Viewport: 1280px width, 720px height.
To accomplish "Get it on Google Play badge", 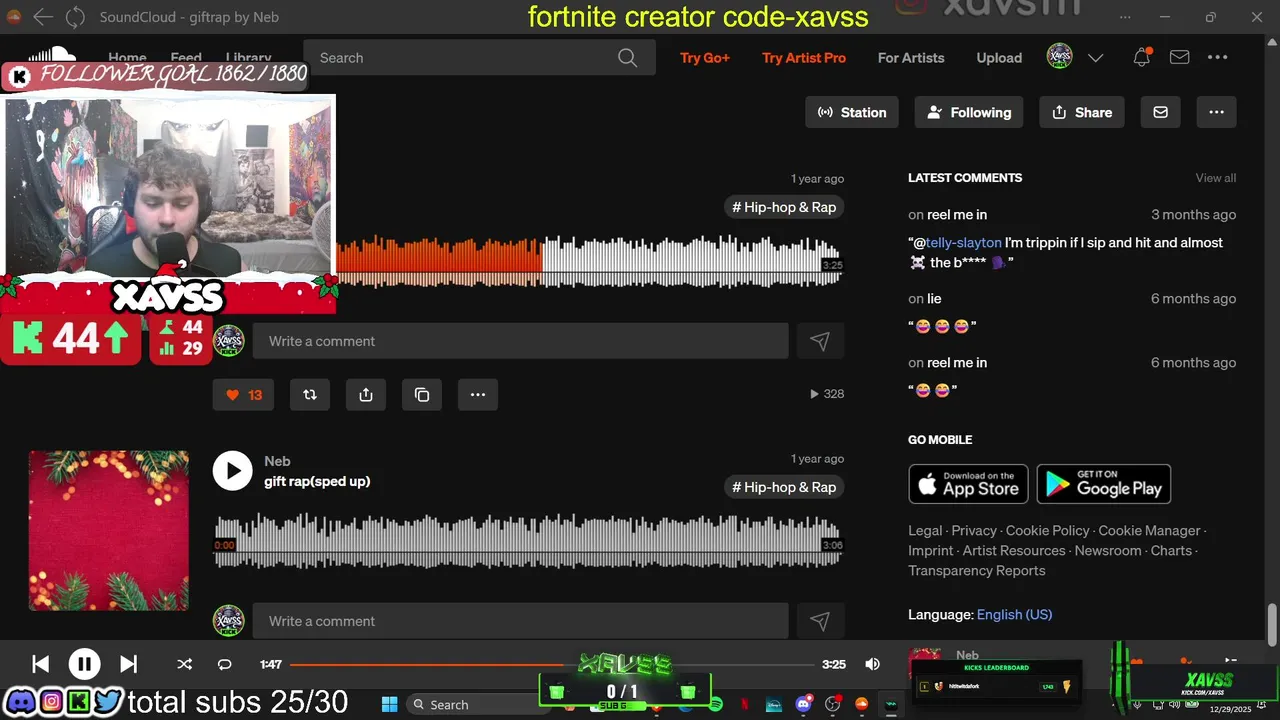I will tap(1104, 484).
